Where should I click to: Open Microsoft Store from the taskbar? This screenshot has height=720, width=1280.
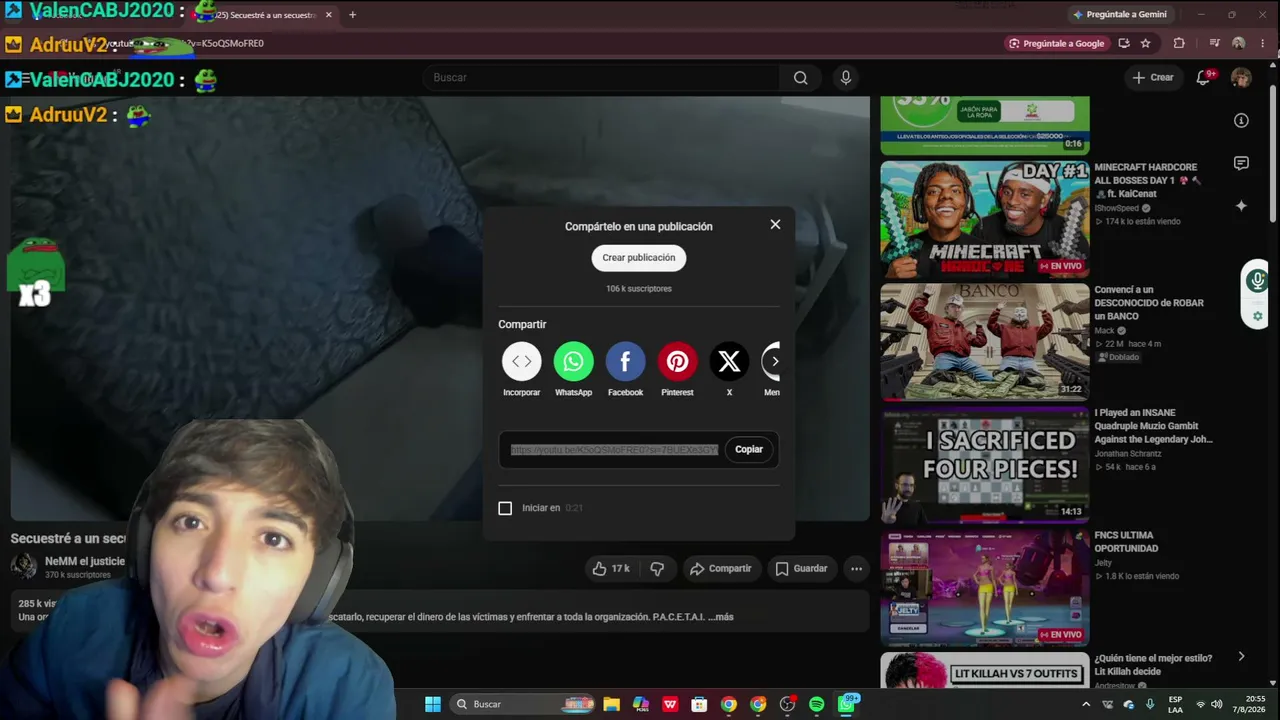coord(699,704)
